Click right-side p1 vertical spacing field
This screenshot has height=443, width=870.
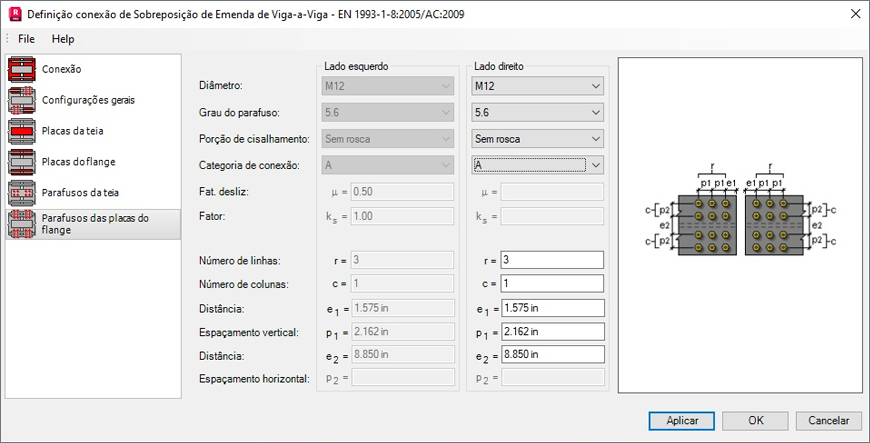tap(552, 331)
